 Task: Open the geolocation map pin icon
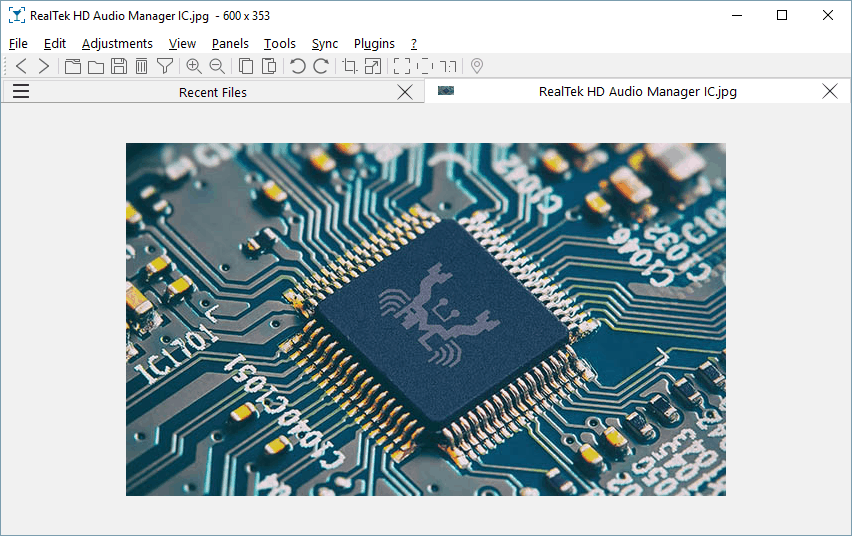pos(477,66)
